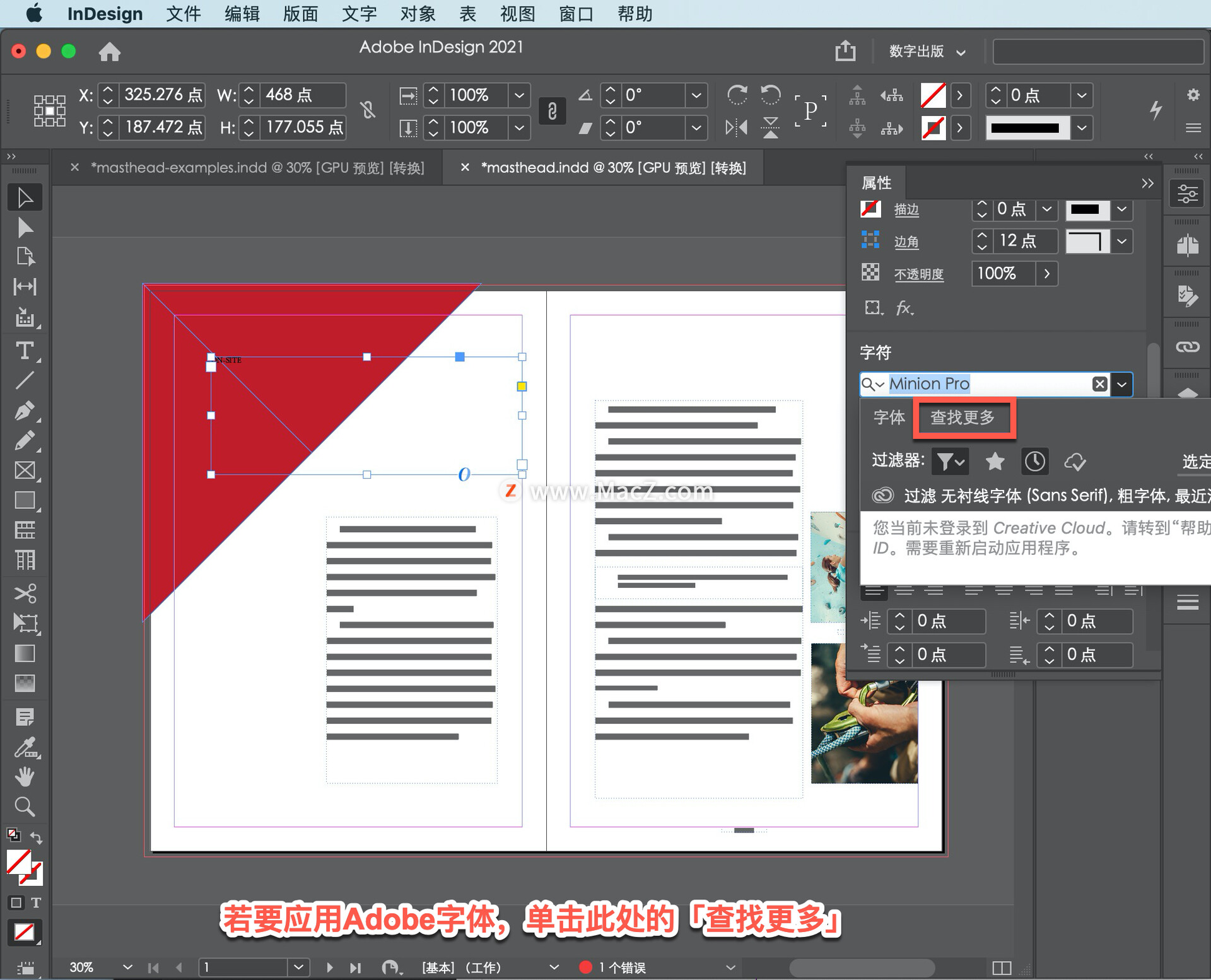Click the Share document icon
Image resolution: width=1211 pixels, height=980 pixels.
846,50
